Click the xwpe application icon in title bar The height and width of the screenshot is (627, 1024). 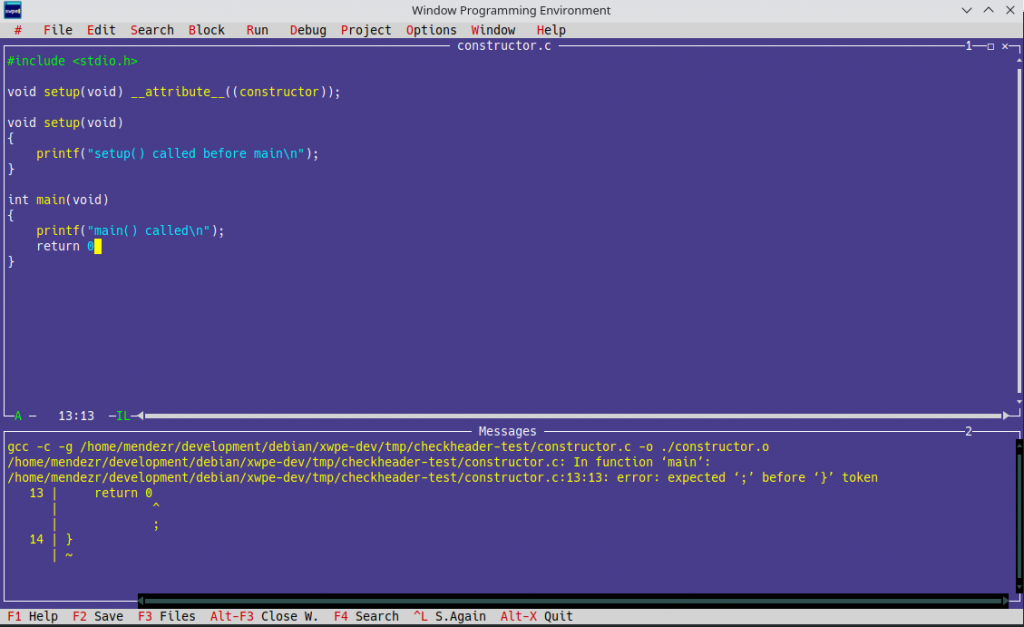12,10
